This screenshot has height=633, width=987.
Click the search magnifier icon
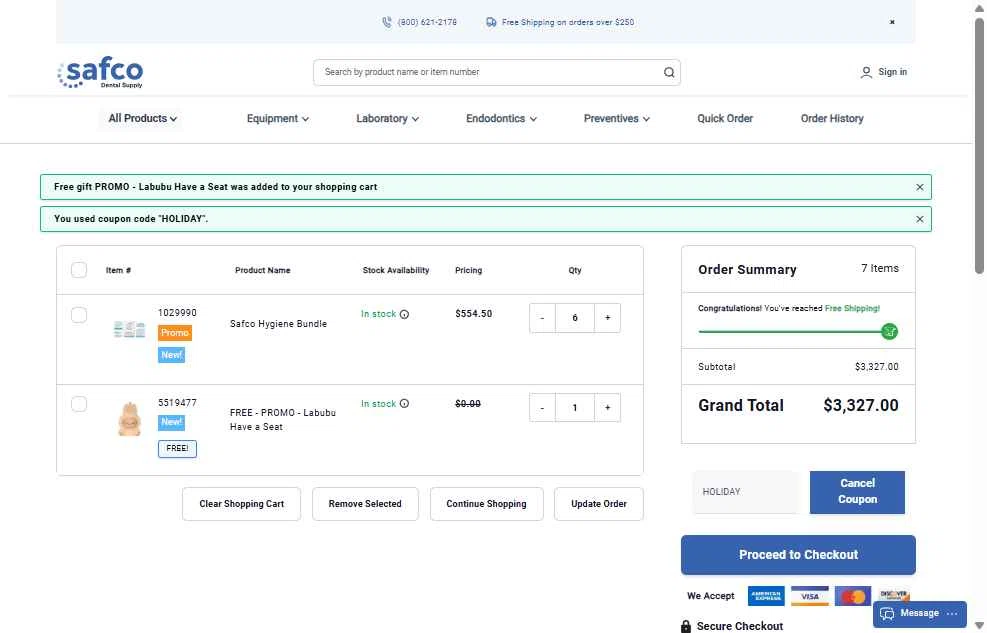click(668, 72)
